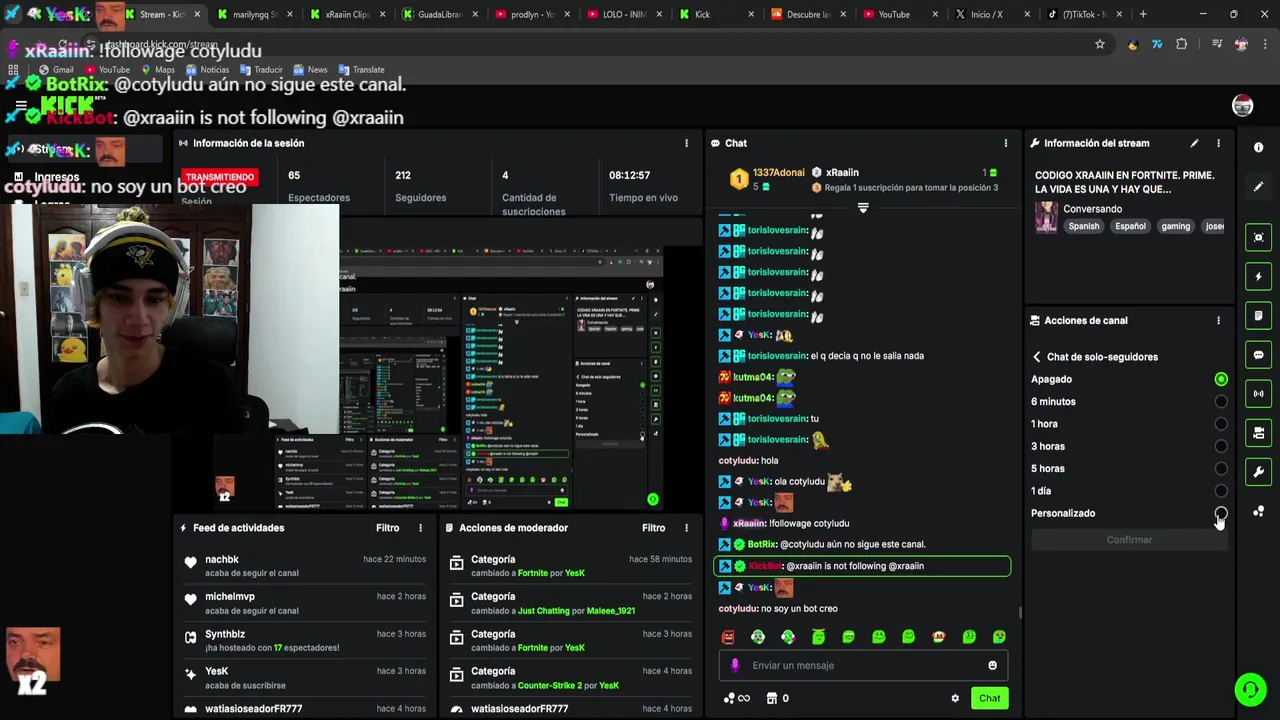
Task: Toggle the channel actions icon in the right sidebar
Action: click(1258, 433)
